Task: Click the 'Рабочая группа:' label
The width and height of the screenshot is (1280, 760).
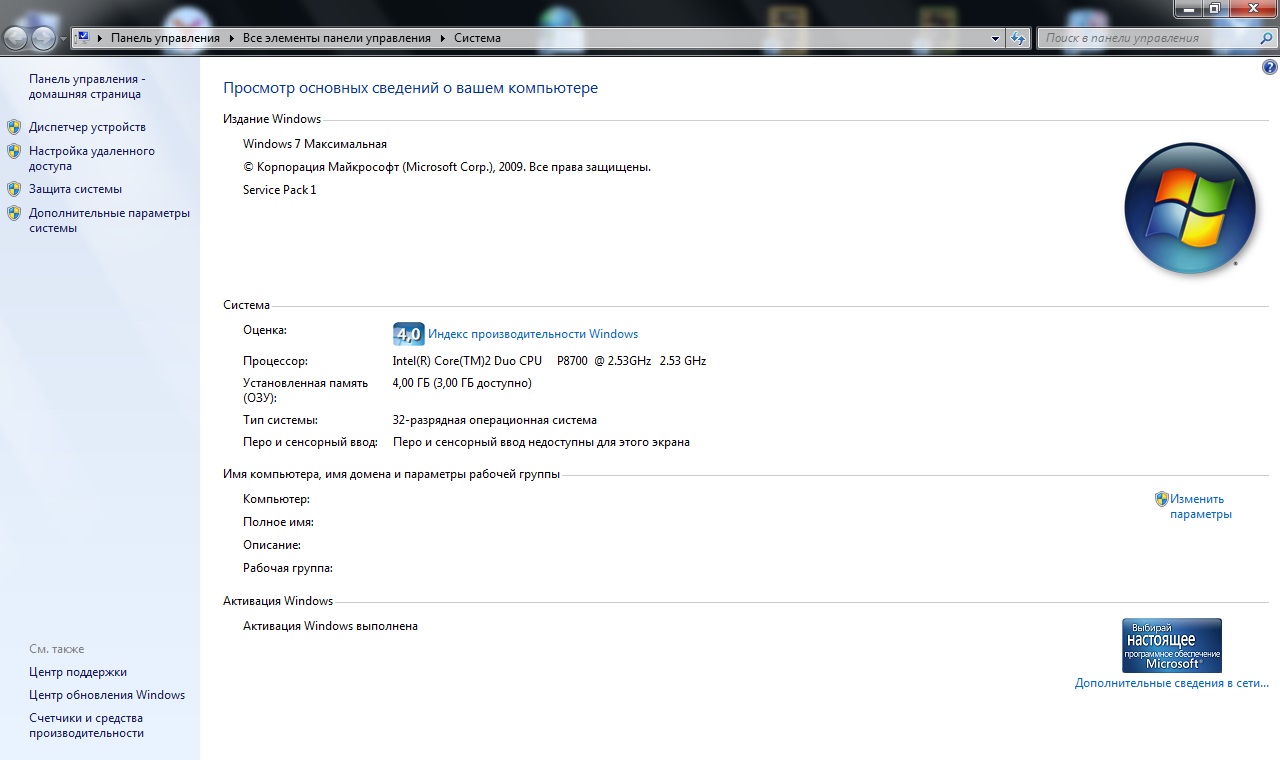Action: 288,568
